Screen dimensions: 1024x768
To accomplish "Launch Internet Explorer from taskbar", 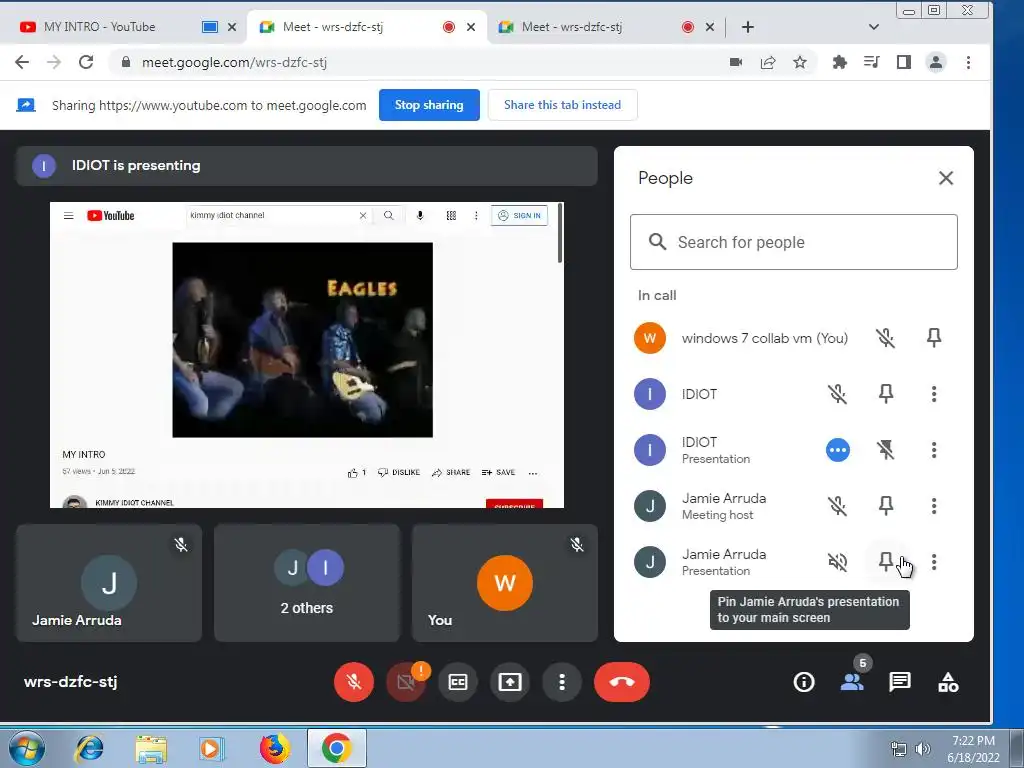I will (89, 748).
